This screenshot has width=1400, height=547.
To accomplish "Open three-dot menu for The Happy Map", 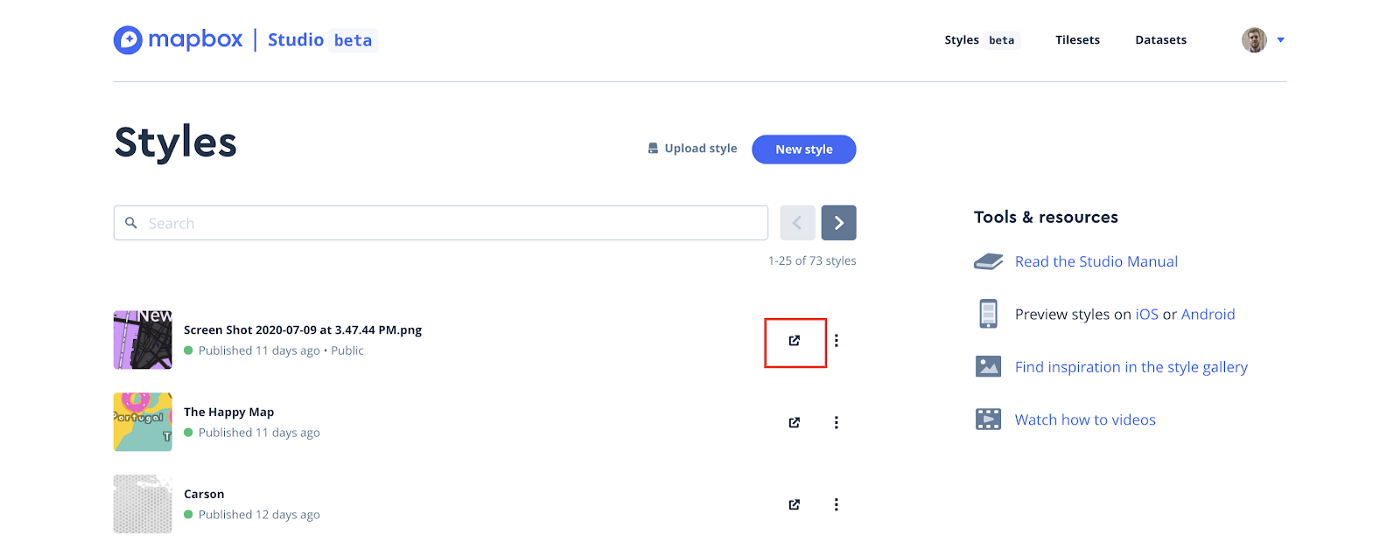I will click(x=836, y=422).
